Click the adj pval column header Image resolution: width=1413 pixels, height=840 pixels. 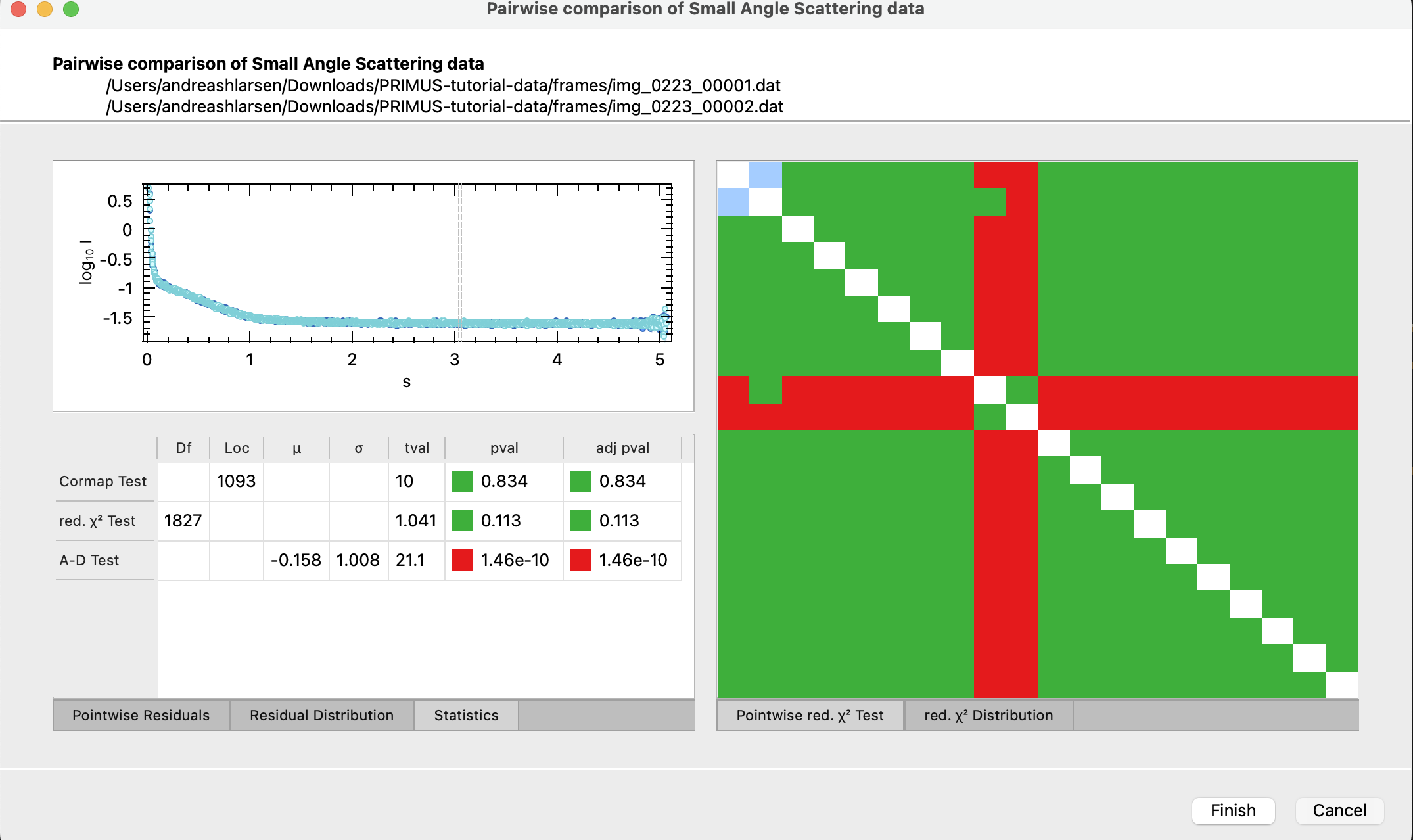622,448
